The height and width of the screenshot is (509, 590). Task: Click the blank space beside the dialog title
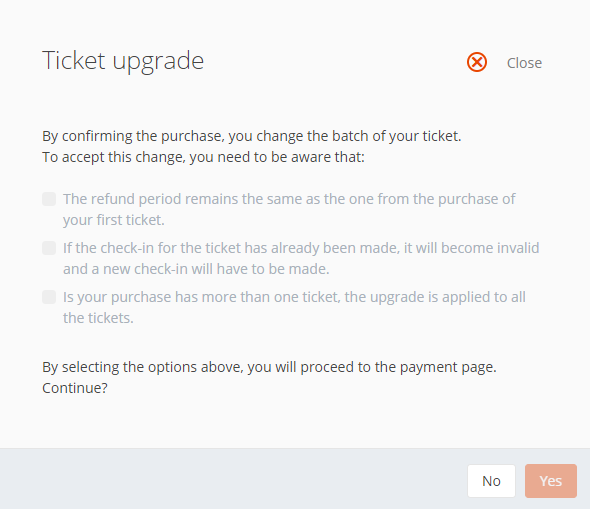[x=335, y=61]
